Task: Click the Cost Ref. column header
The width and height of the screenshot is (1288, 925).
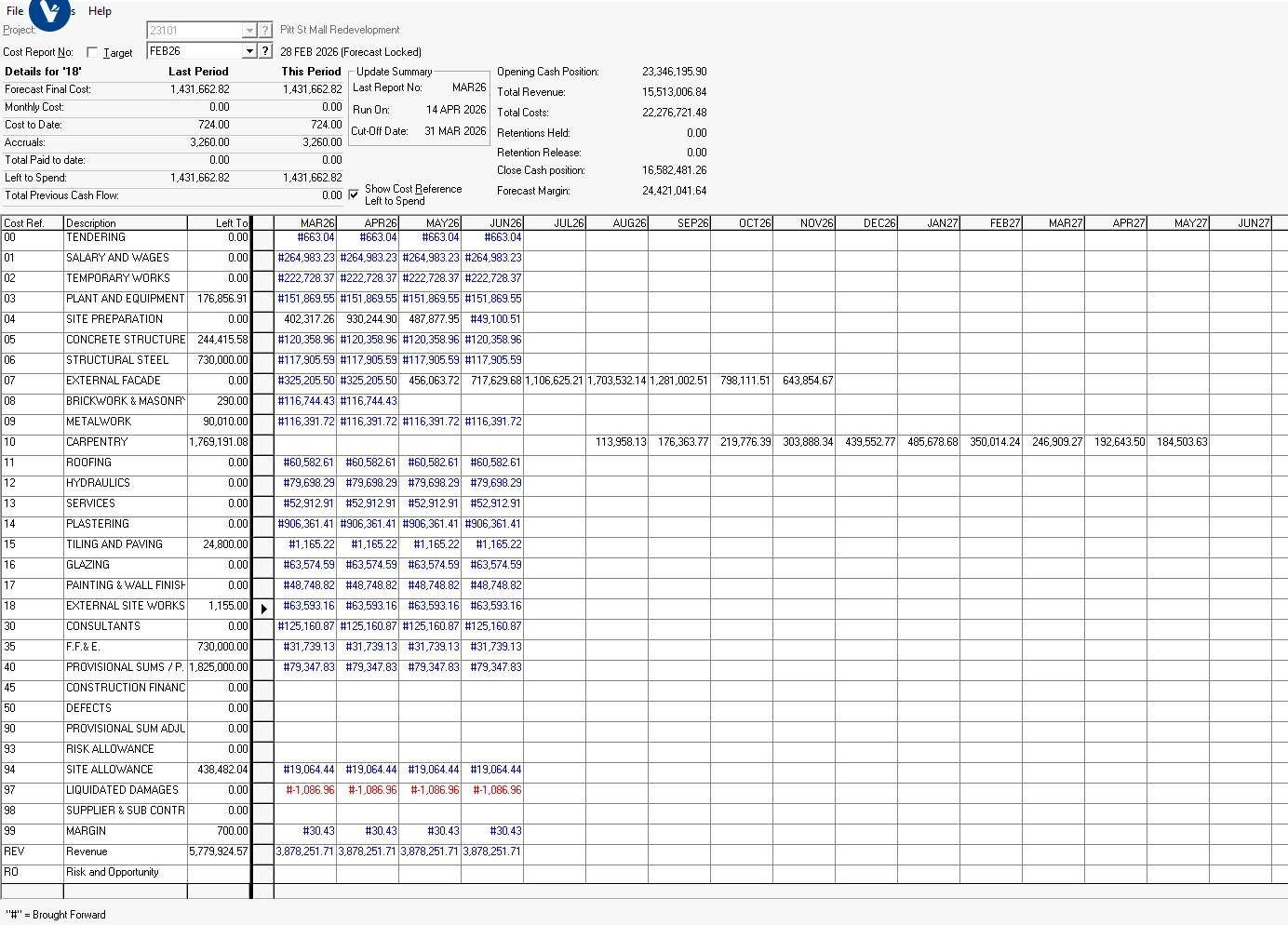Action: tap(32, 223)
